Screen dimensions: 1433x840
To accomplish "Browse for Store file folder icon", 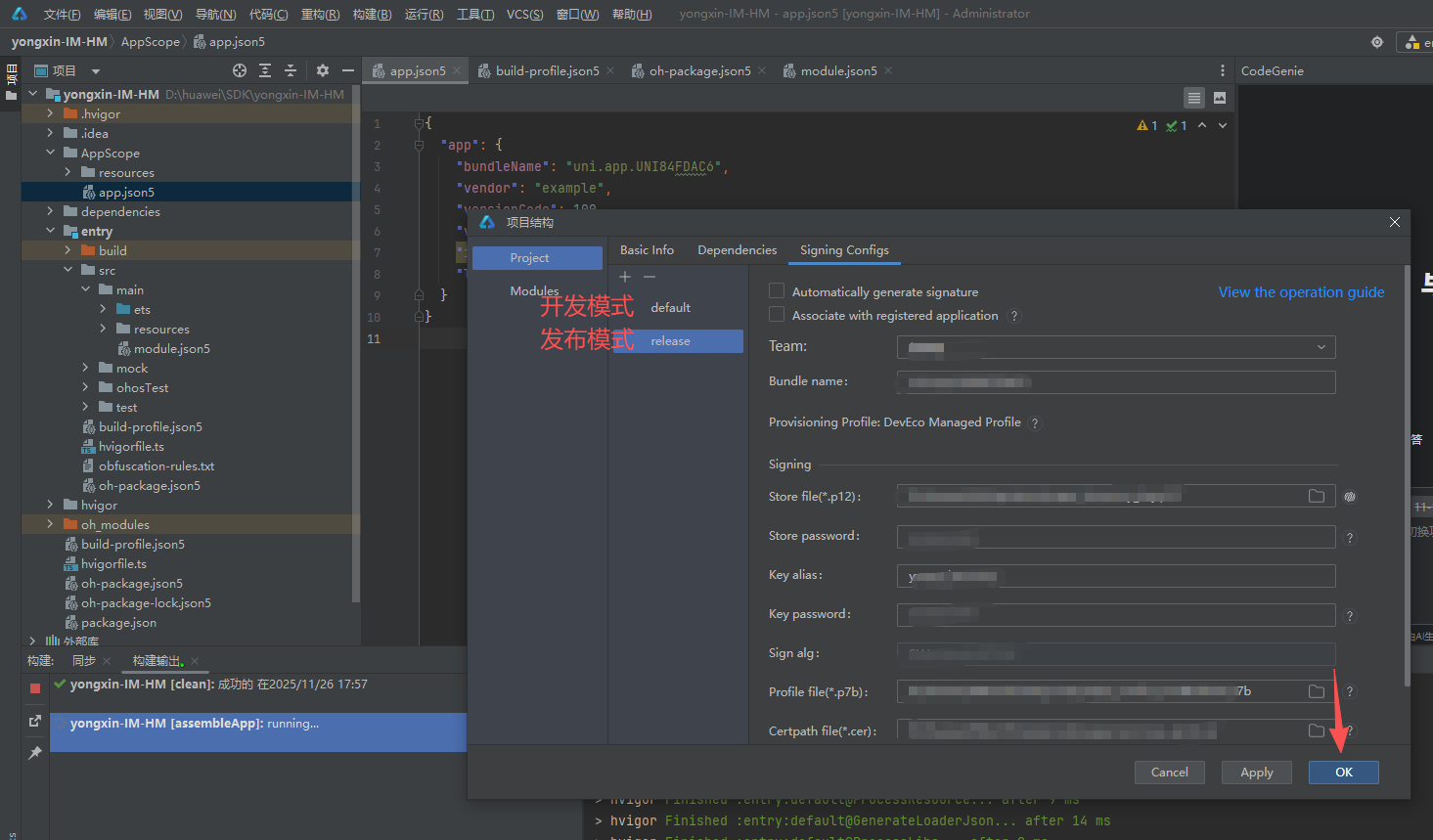I will (1317, 497).
